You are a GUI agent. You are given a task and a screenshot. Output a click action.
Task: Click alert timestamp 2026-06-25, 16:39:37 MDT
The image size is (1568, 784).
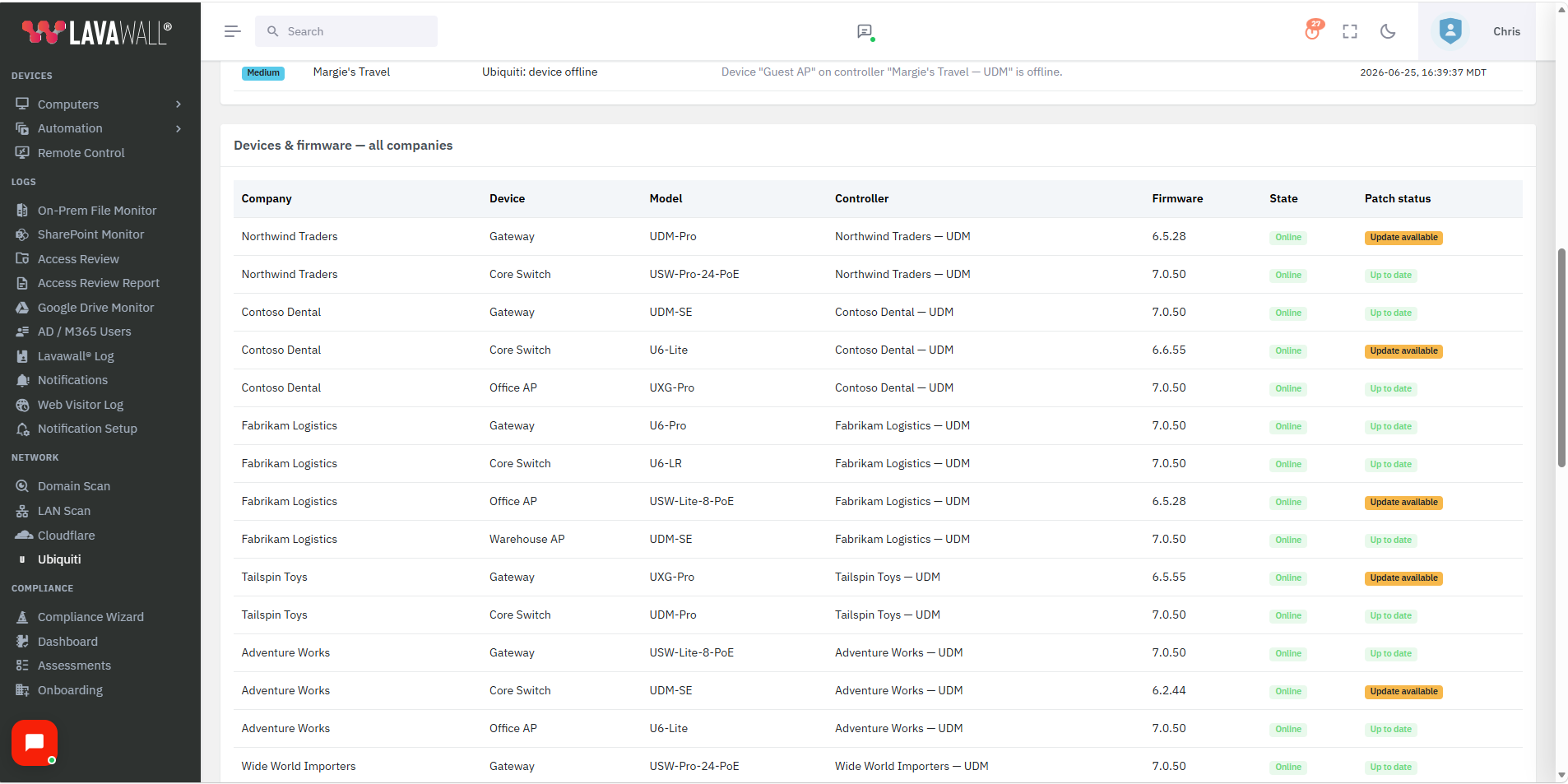(x=1422, y=72)
